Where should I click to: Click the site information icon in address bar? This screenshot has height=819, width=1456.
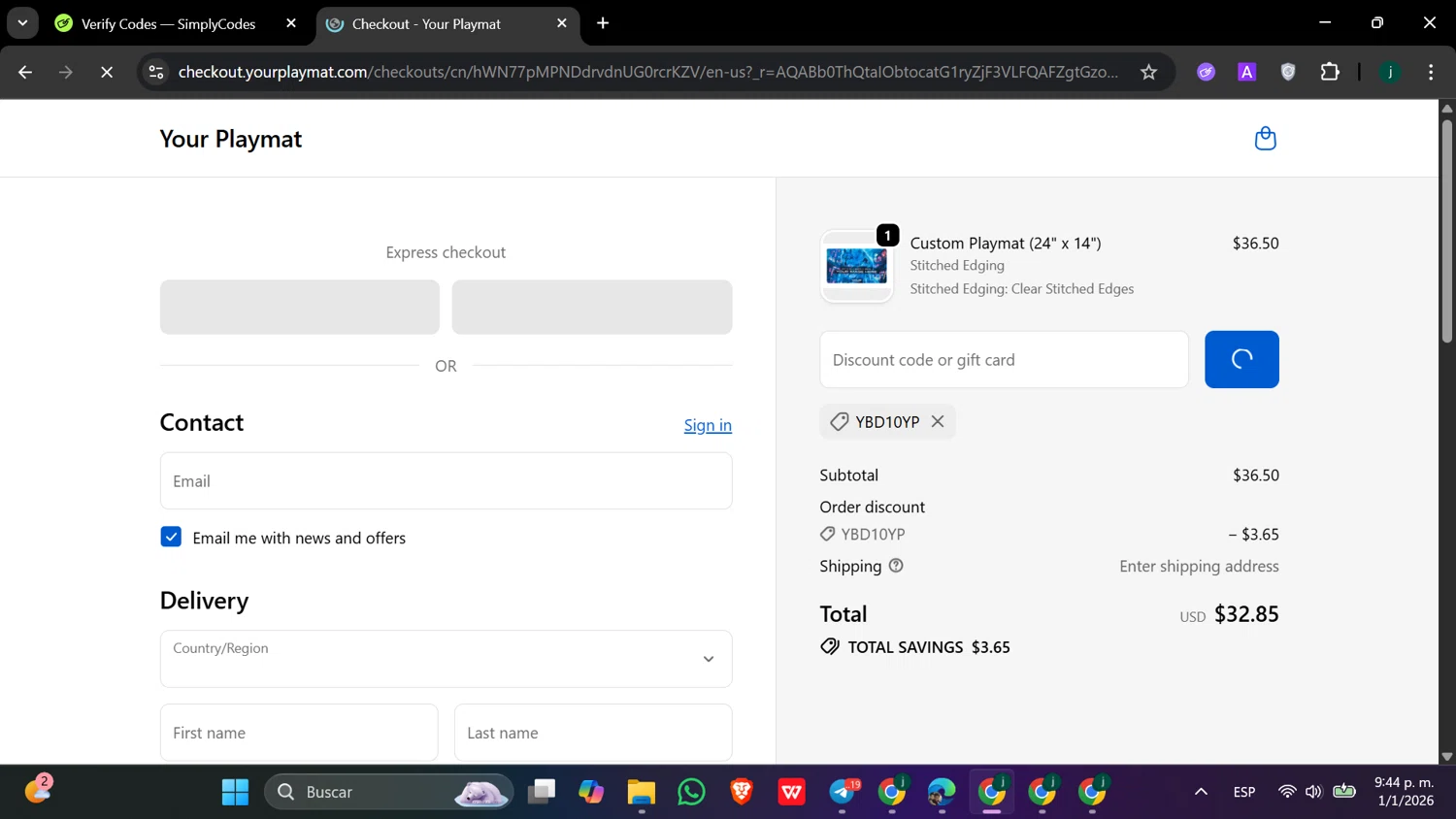[156, 72]
